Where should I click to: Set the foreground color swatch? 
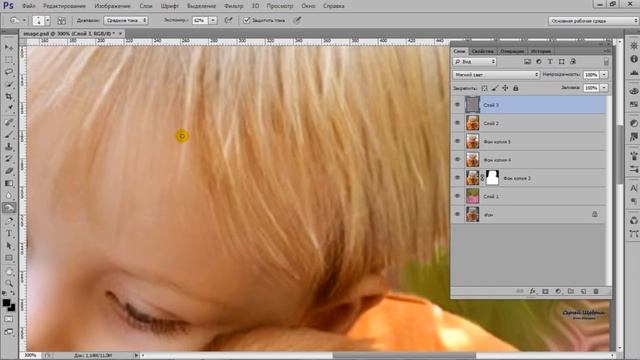[x=7, y=303]
